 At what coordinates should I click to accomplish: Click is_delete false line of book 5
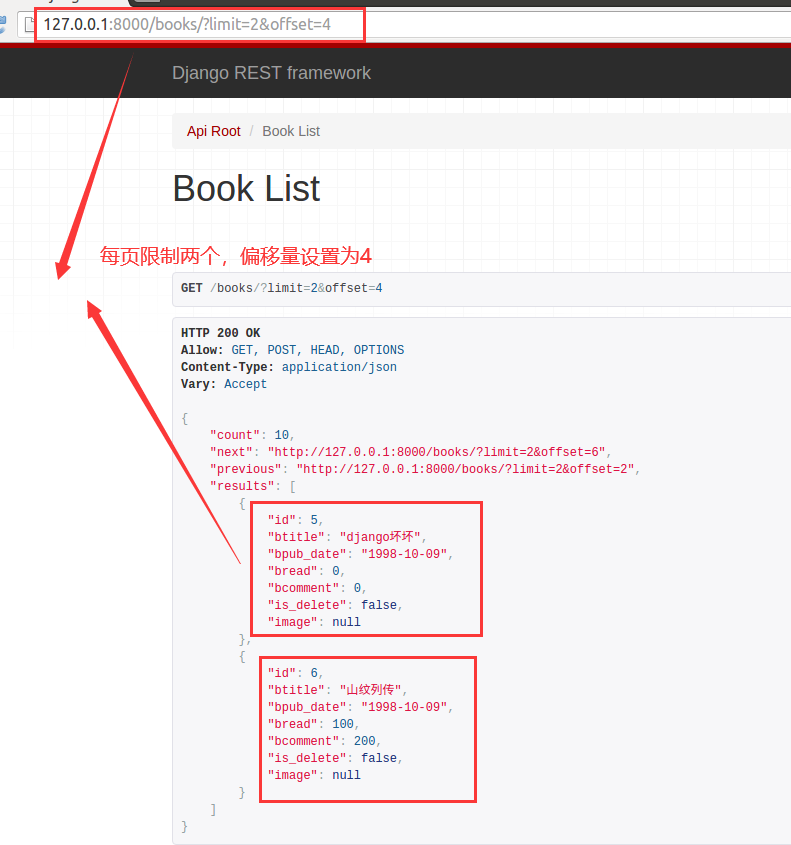[335, 605]
